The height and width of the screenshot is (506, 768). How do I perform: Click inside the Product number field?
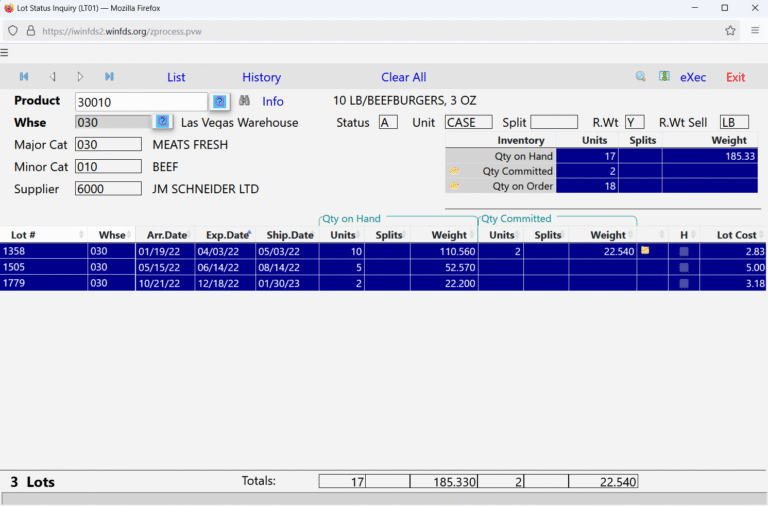[140, 102]
